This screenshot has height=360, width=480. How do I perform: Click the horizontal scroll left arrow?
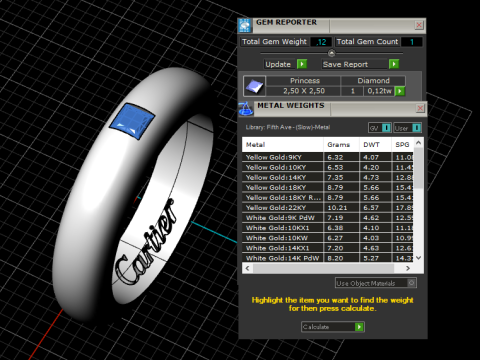click(247, 268)
